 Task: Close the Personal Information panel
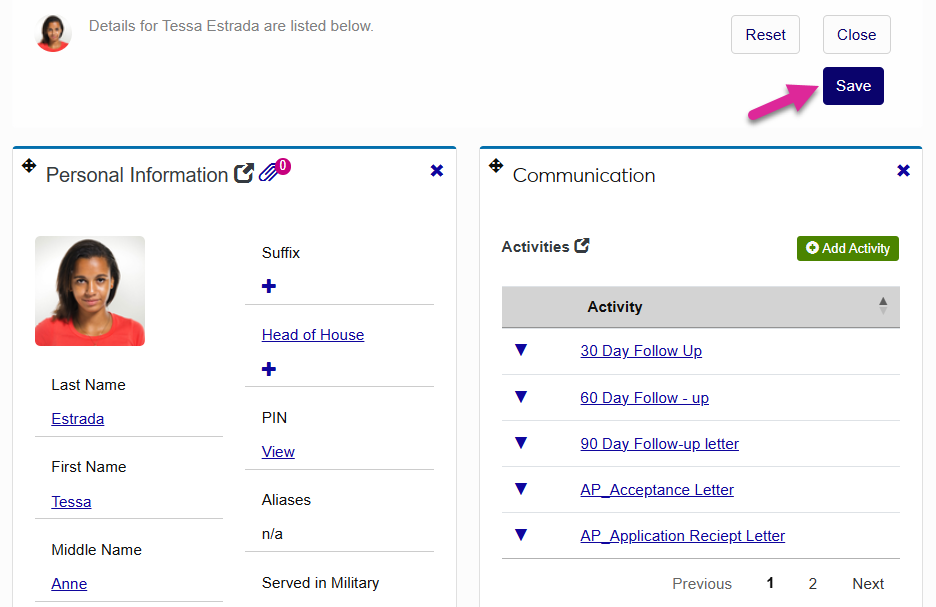click(437, 171)
